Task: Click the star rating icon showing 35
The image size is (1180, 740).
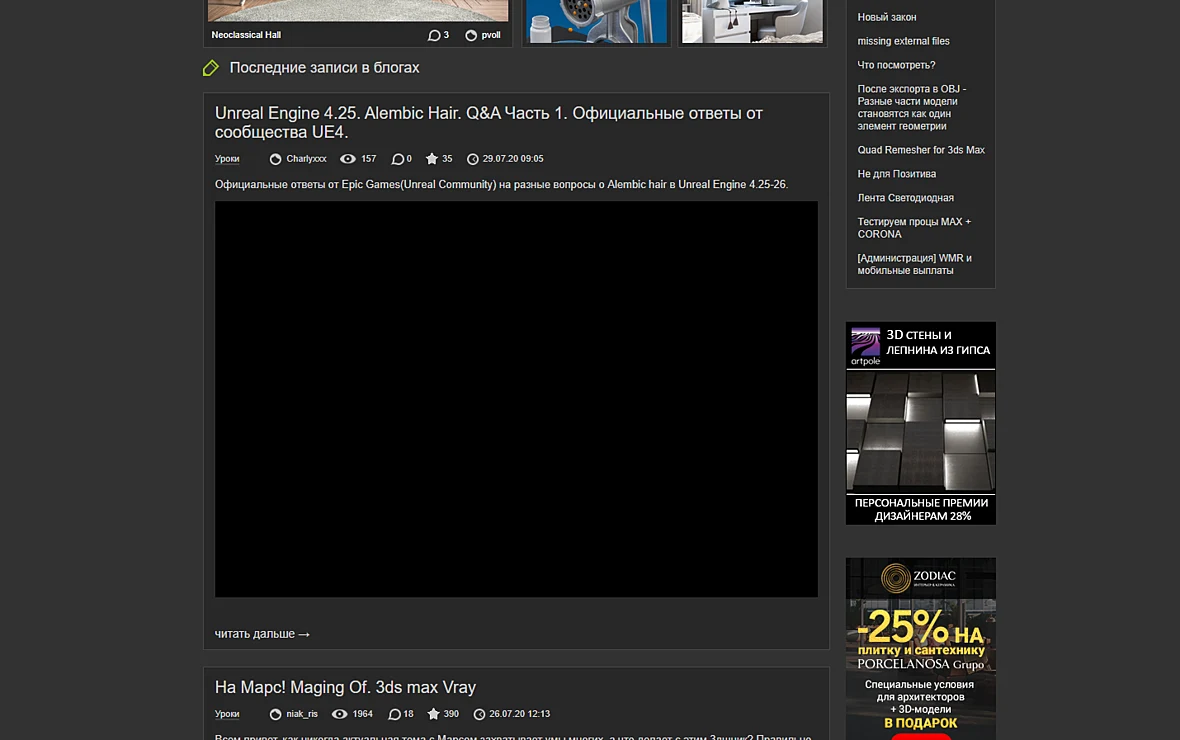Action: (x=431, y=159)
